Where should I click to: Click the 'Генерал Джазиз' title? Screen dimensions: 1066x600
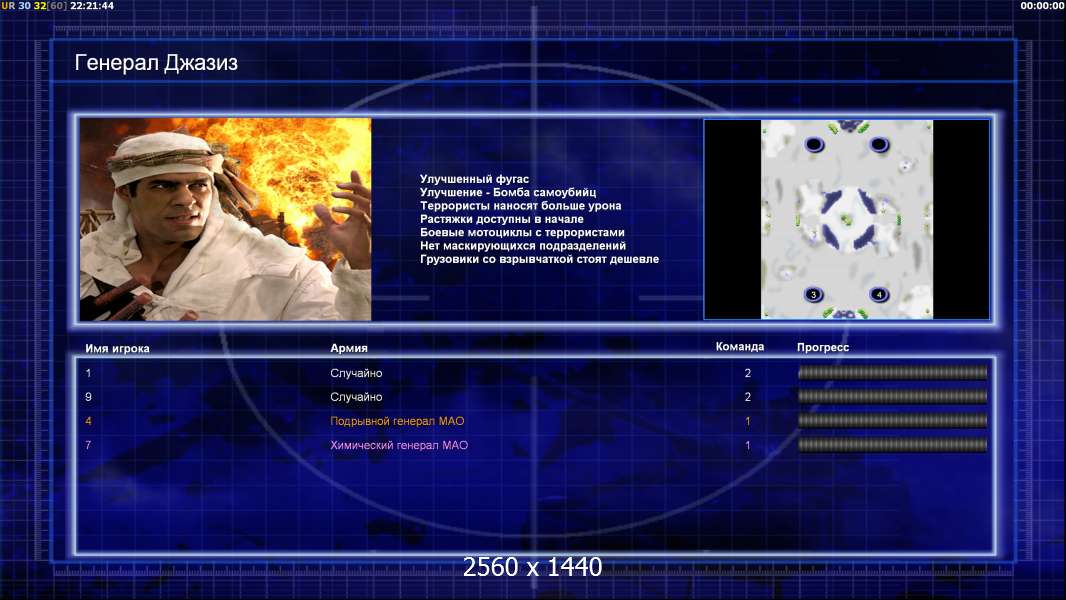coord(156,63)
